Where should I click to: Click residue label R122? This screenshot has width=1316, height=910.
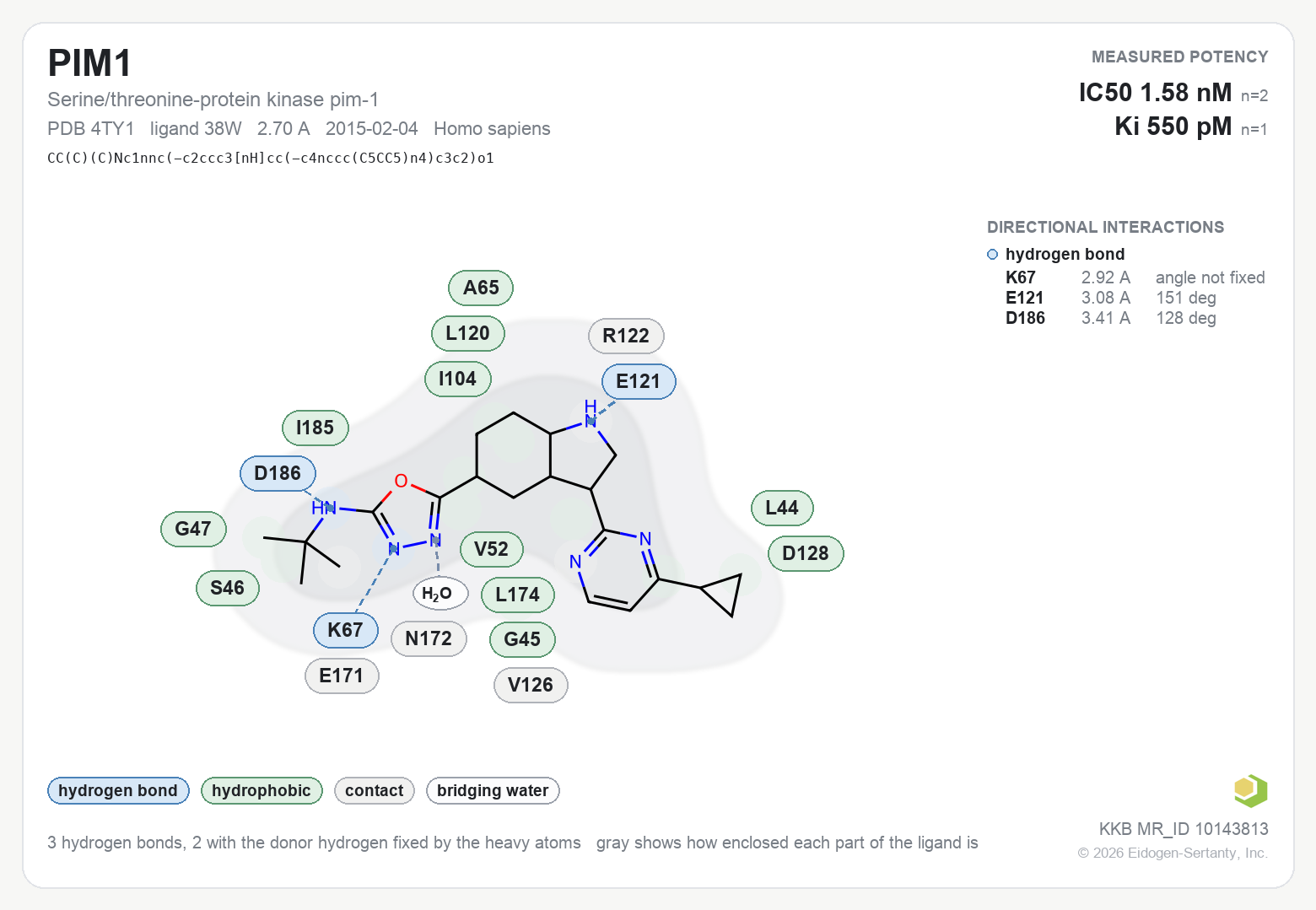[626, 336]
